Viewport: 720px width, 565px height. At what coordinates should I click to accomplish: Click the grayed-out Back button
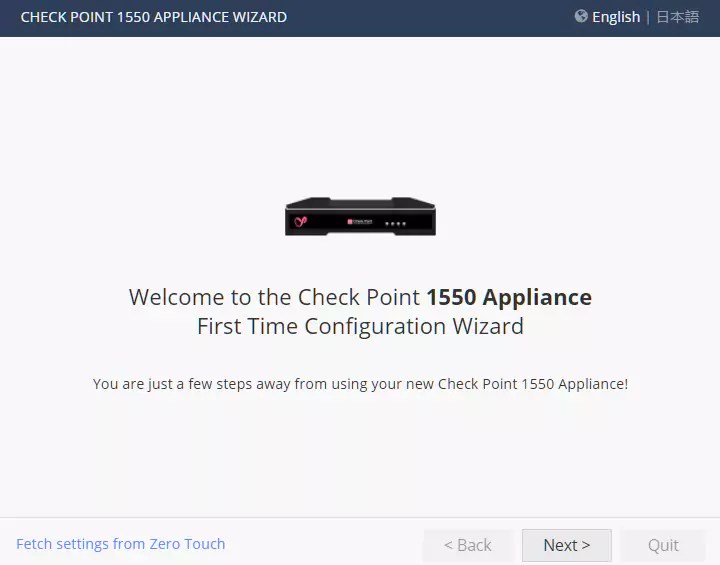point(467,545)
